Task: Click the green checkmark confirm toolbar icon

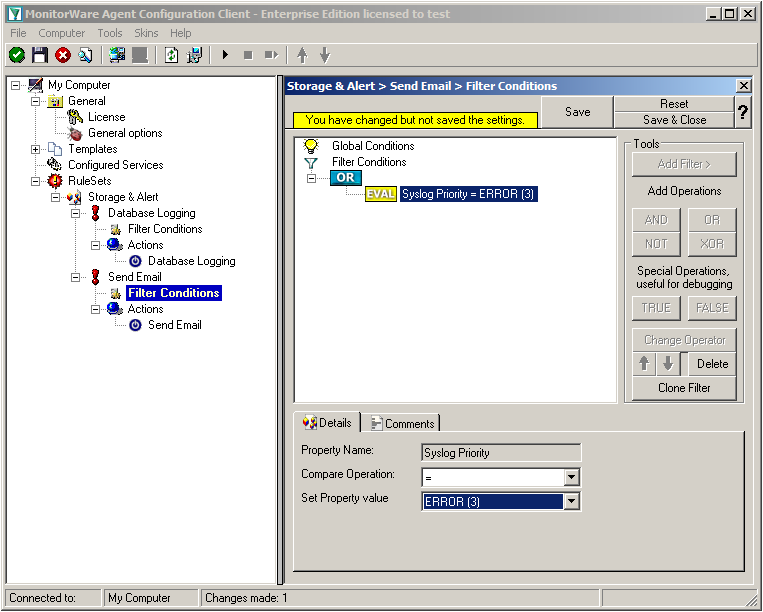Action: point(17,55)
